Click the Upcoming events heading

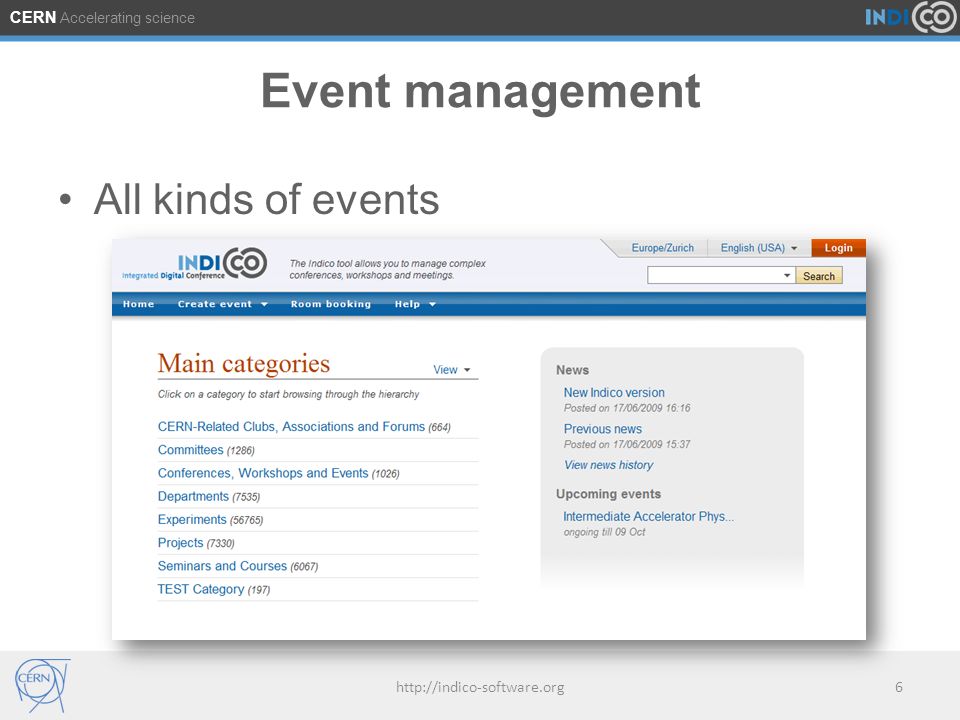pos(609,494)
